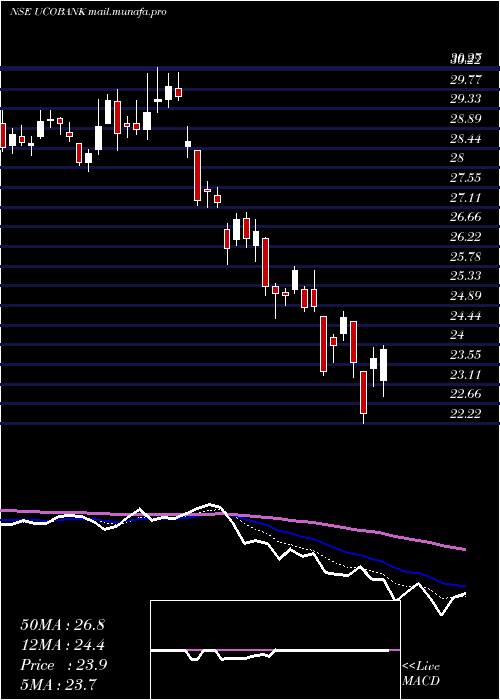Select the 23.11 price axis label
500x700 pixels.
click(x=466, y=375)
